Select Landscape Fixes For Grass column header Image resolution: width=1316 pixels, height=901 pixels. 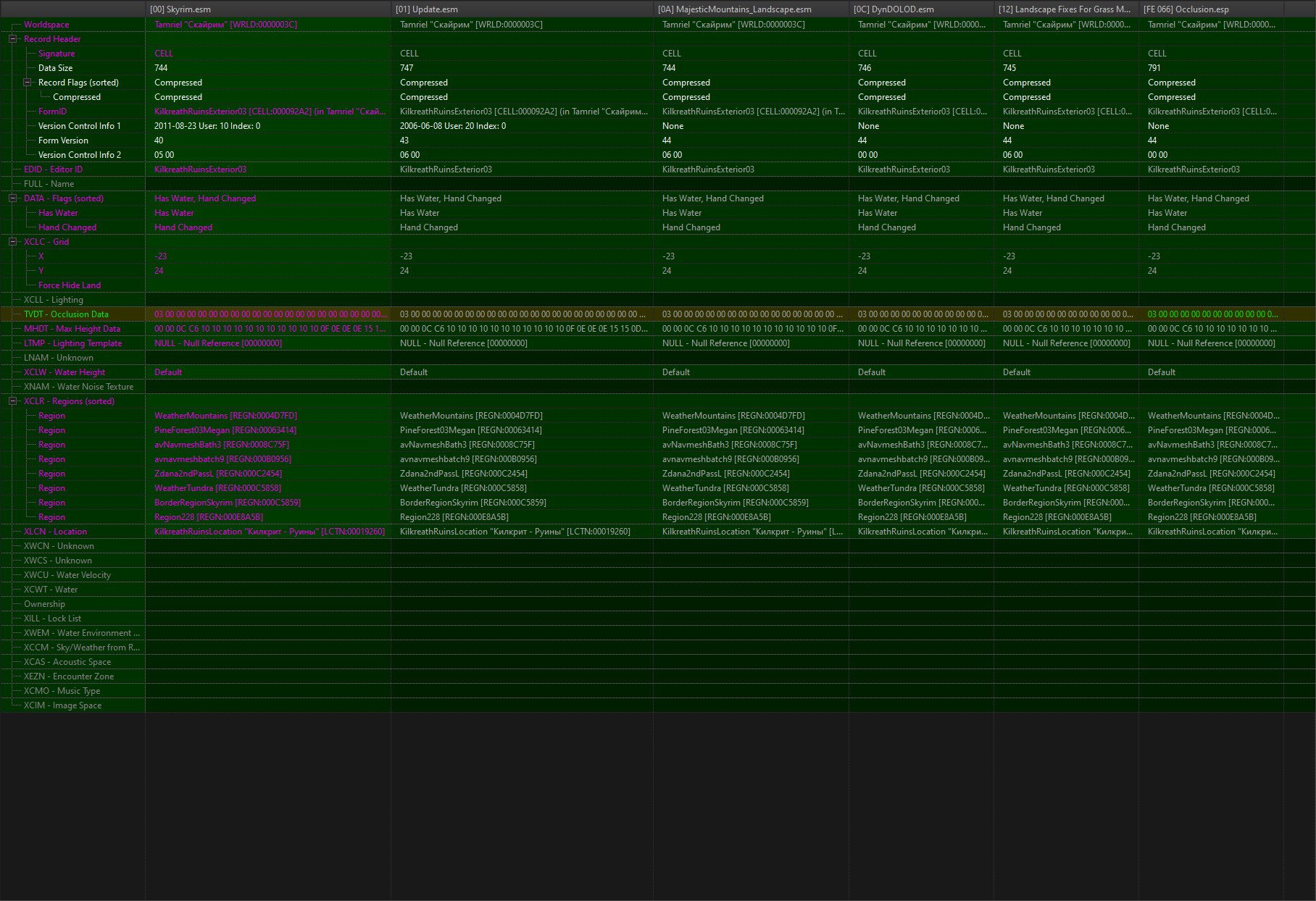1066,9
